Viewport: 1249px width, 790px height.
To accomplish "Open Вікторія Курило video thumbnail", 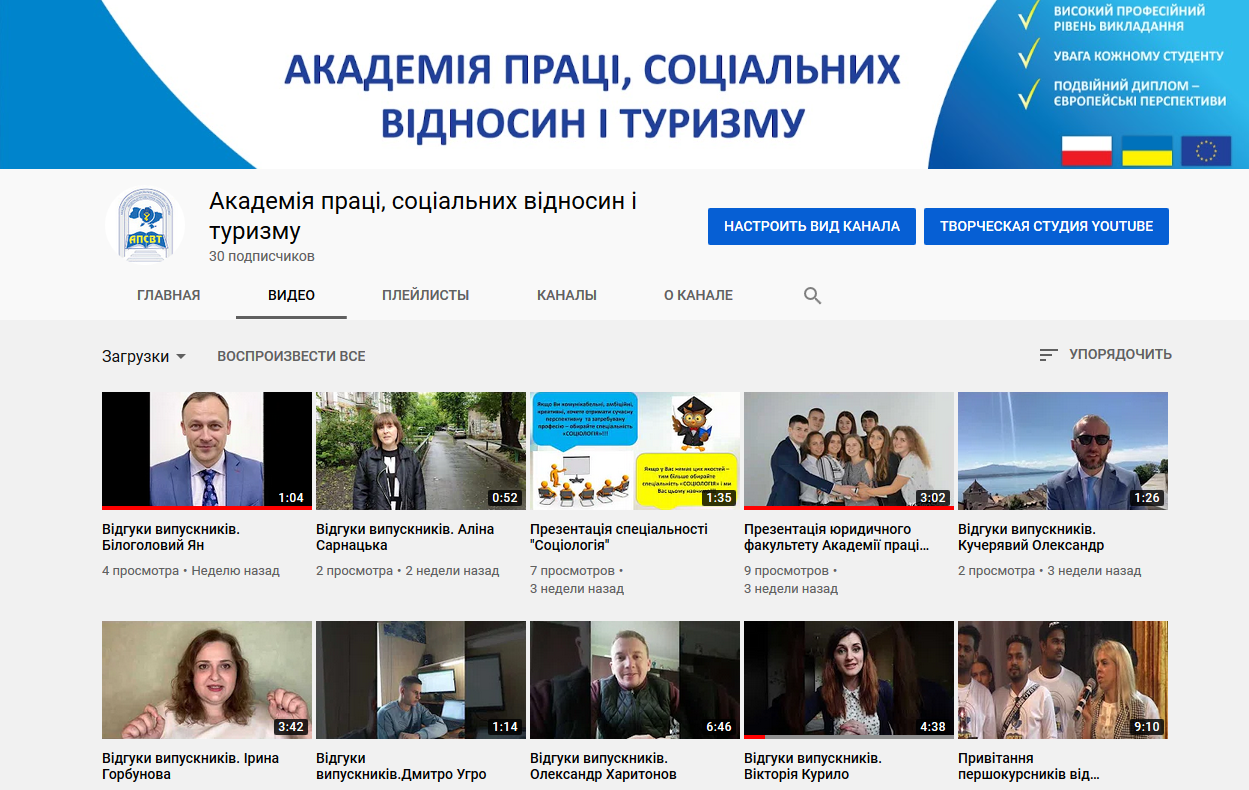I will point(849,680).
